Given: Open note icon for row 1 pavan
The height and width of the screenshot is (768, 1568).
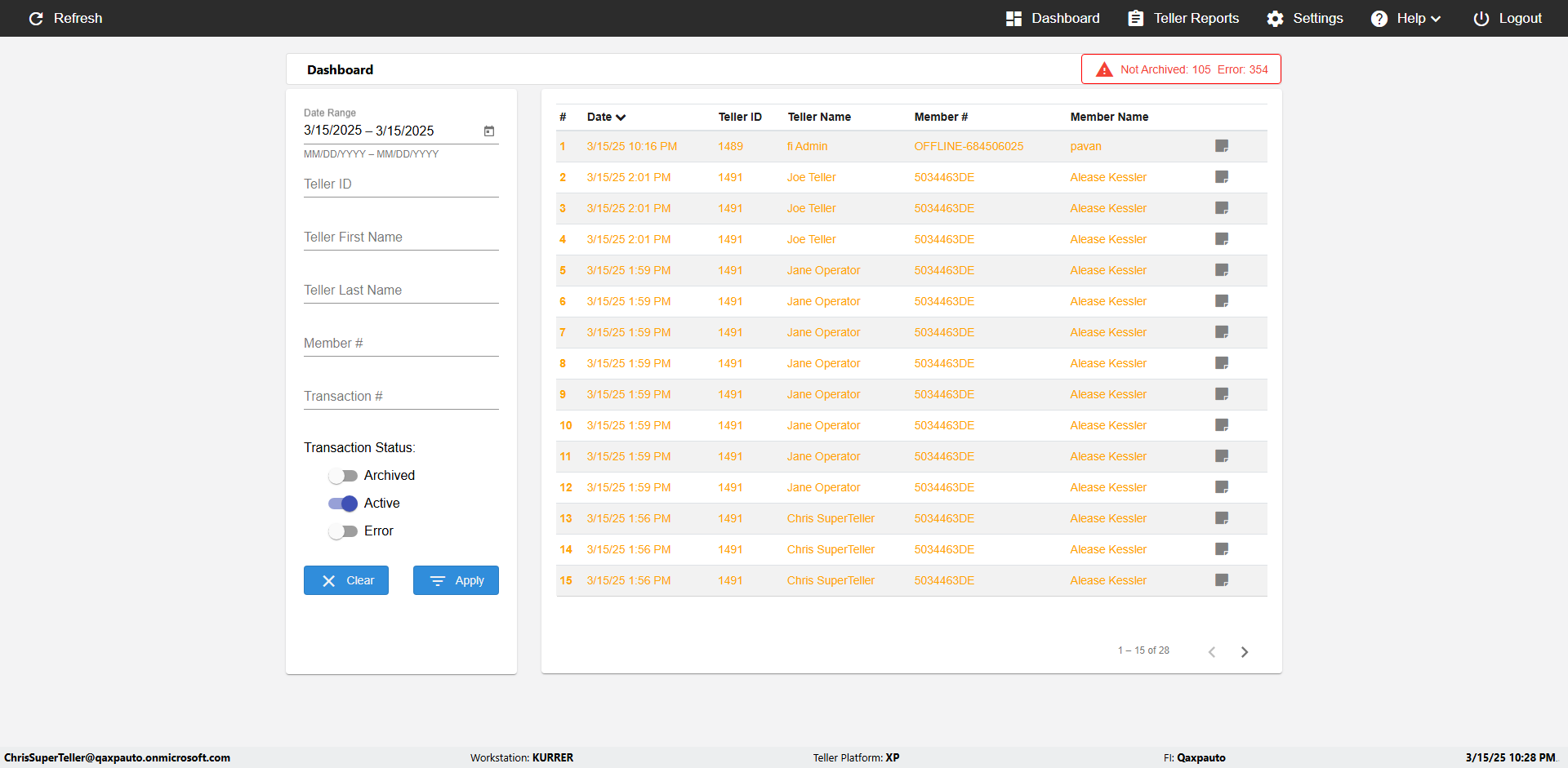Looking at the screenshot, I should pos(1222,146).
